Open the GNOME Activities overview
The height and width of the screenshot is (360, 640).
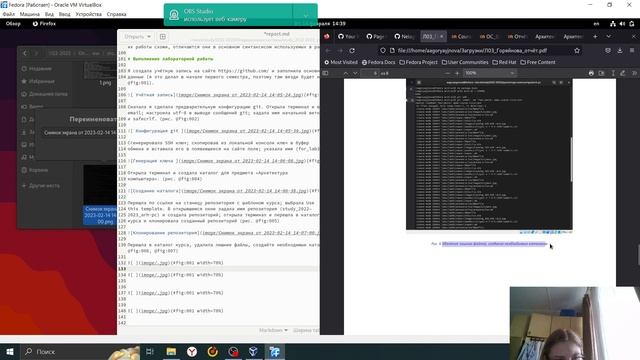pyautogui.click(x=13, y=24)
